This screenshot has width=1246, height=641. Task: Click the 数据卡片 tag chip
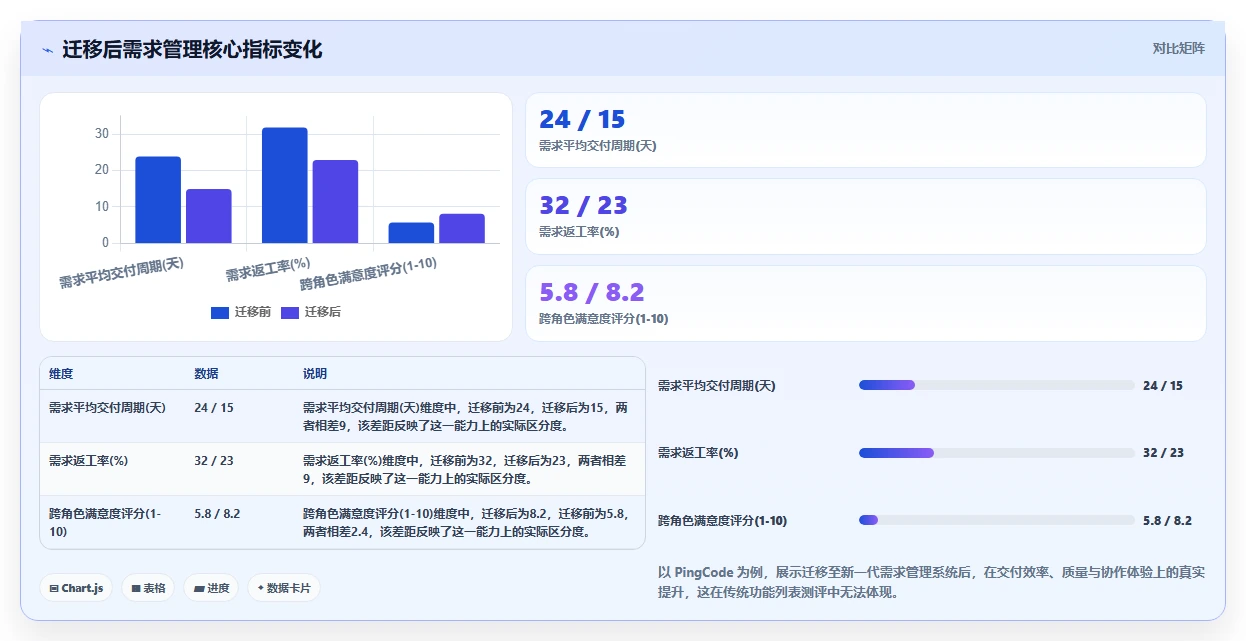pyautogui.click(x=284, y=588)
